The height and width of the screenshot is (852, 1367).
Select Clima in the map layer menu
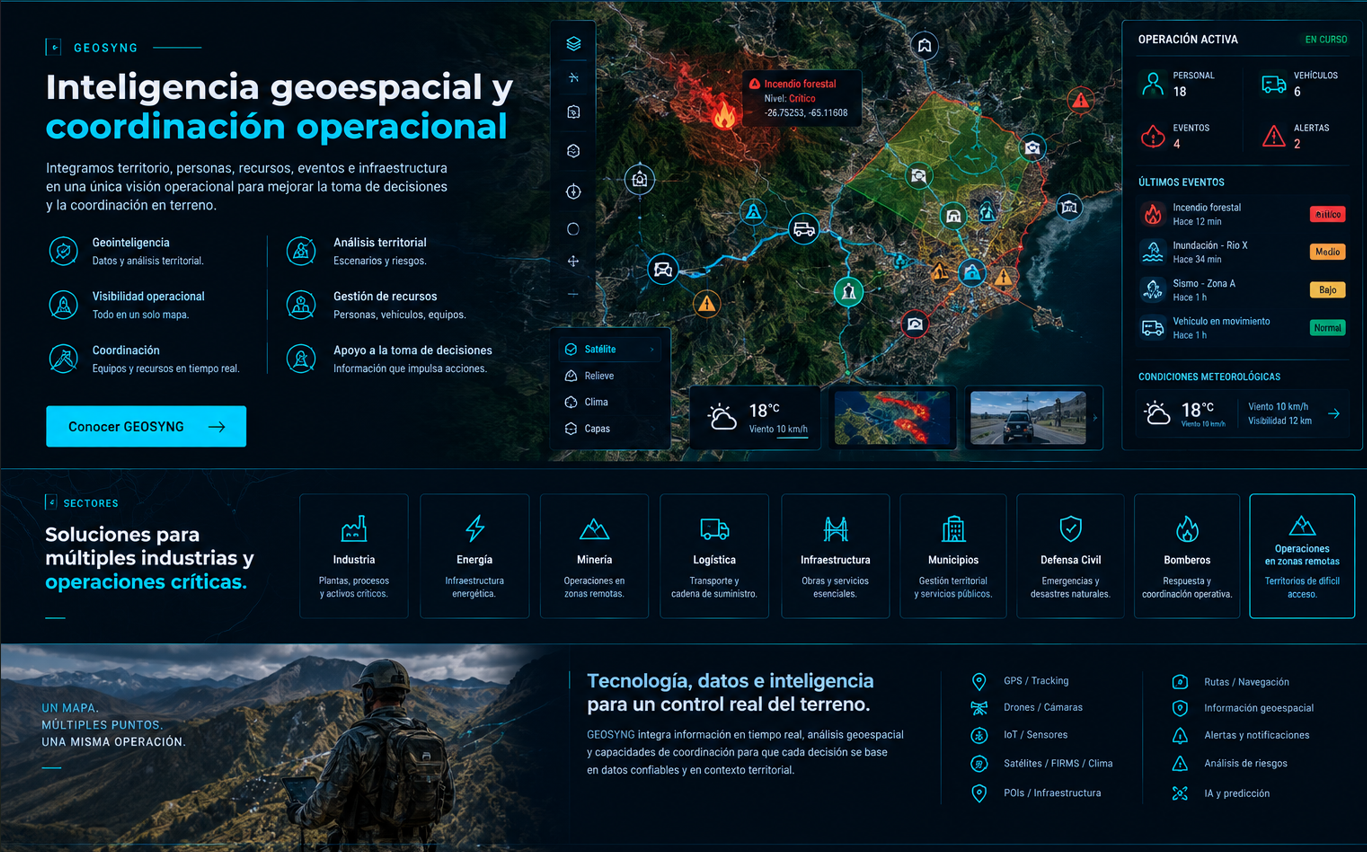point(609,402)
